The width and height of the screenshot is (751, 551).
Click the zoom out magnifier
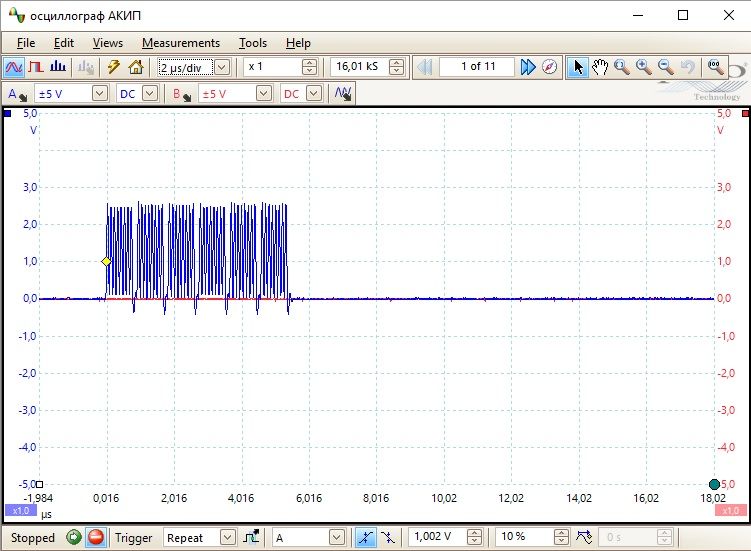tap(665, 67)
